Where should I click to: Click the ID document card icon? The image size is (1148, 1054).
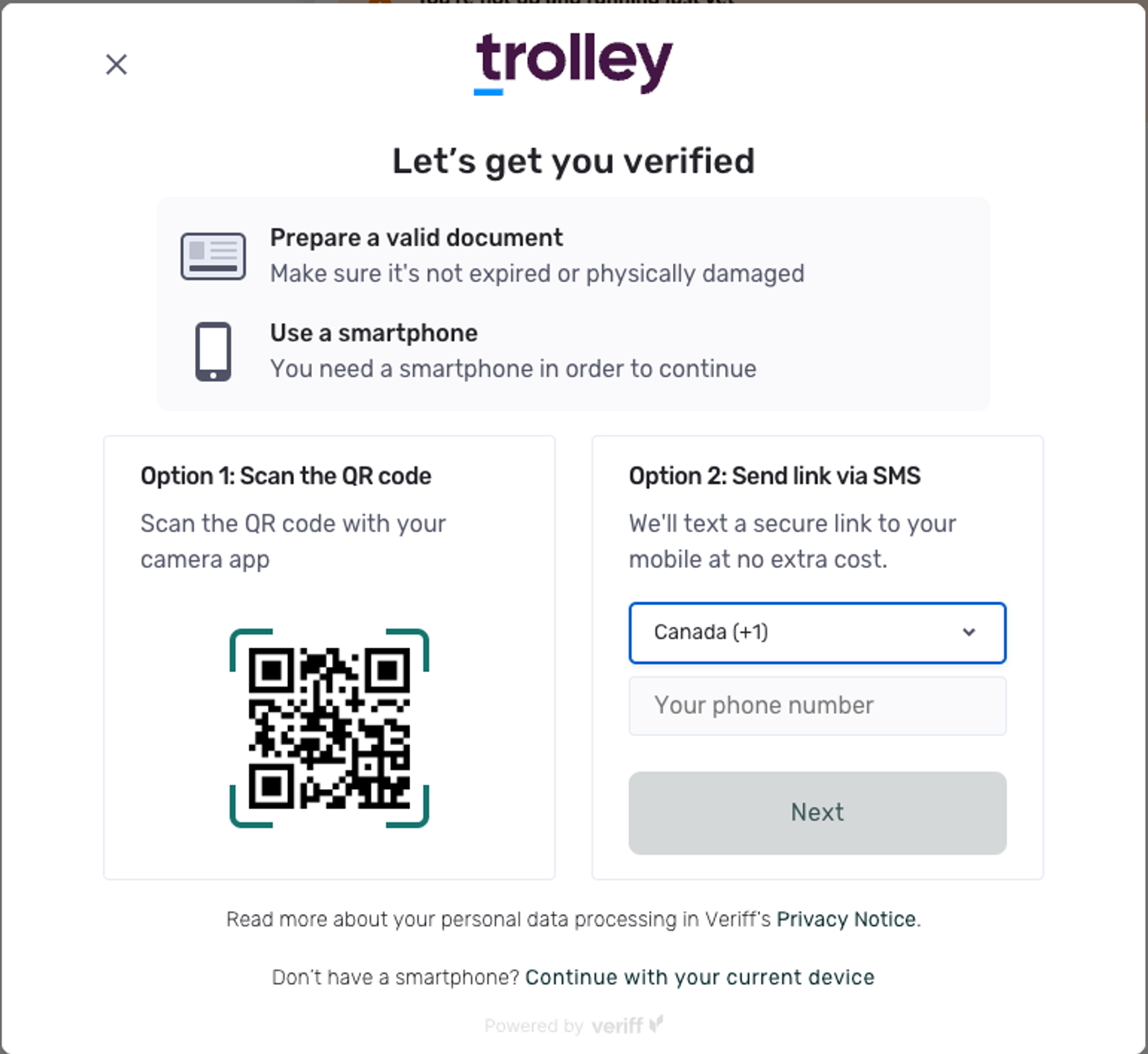pyautogui.click(x=213, y=256)
